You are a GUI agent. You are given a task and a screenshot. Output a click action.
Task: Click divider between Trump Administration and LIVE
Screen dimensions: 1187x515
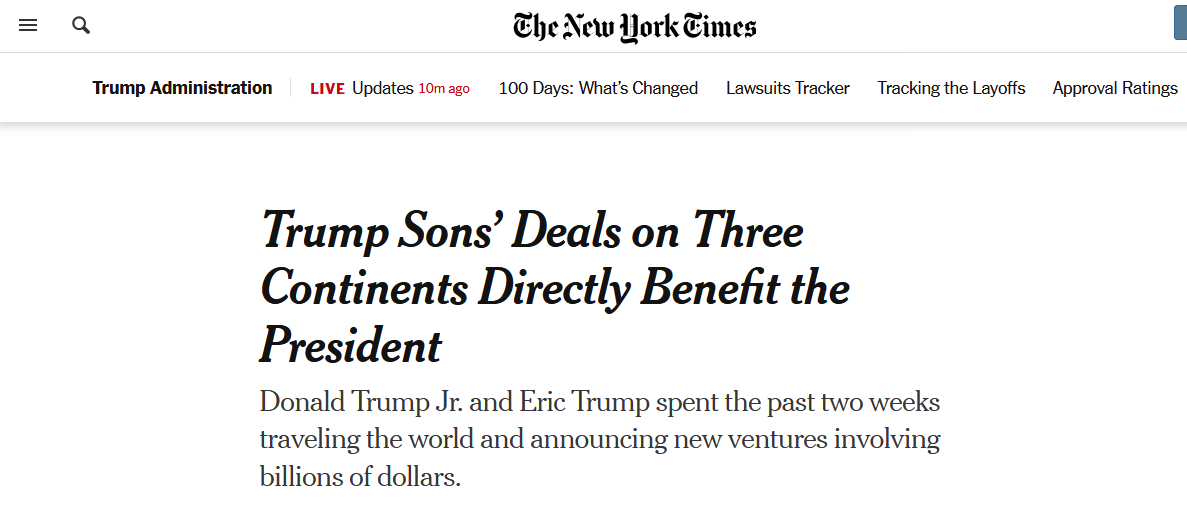(291, 88)
